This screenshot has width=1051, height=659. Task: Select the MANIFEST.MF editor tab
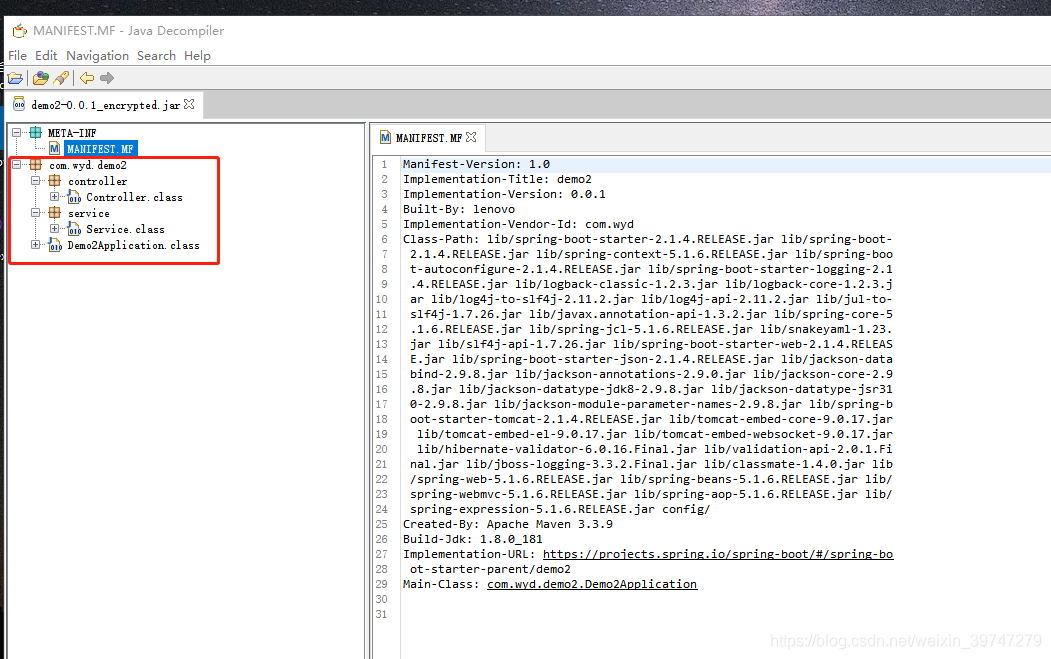click(428, 138)
